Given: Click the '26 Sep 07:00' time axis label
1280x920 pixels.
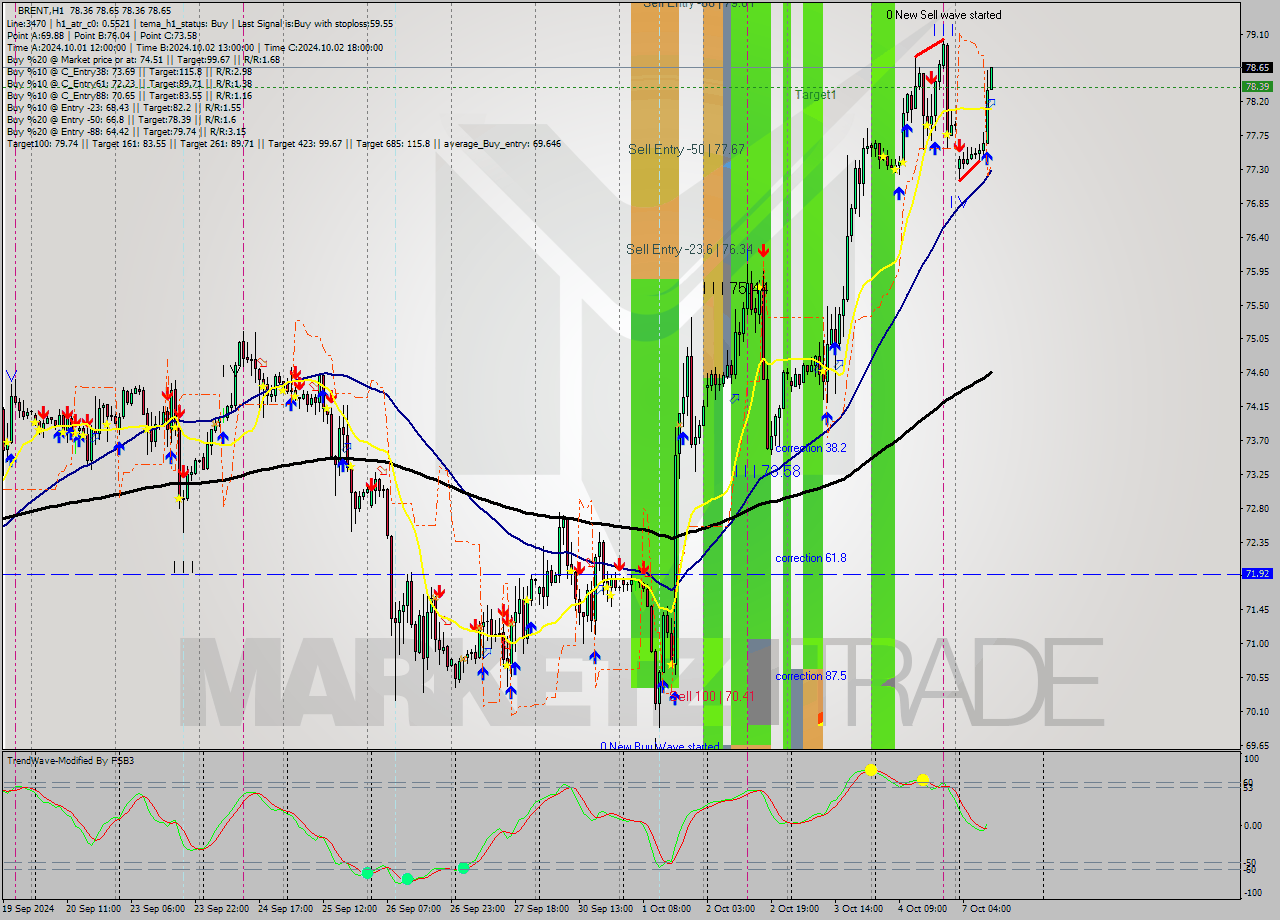Looking at the screenshot, I should pyautogui.click(x=414, y=908).
